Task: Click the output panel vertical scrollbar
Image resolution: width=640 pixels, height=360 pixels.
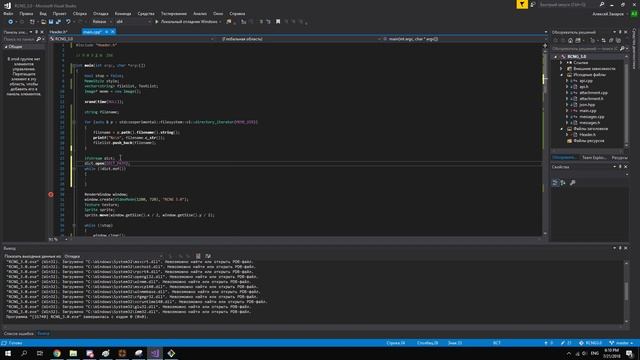Action: point(626,291)
